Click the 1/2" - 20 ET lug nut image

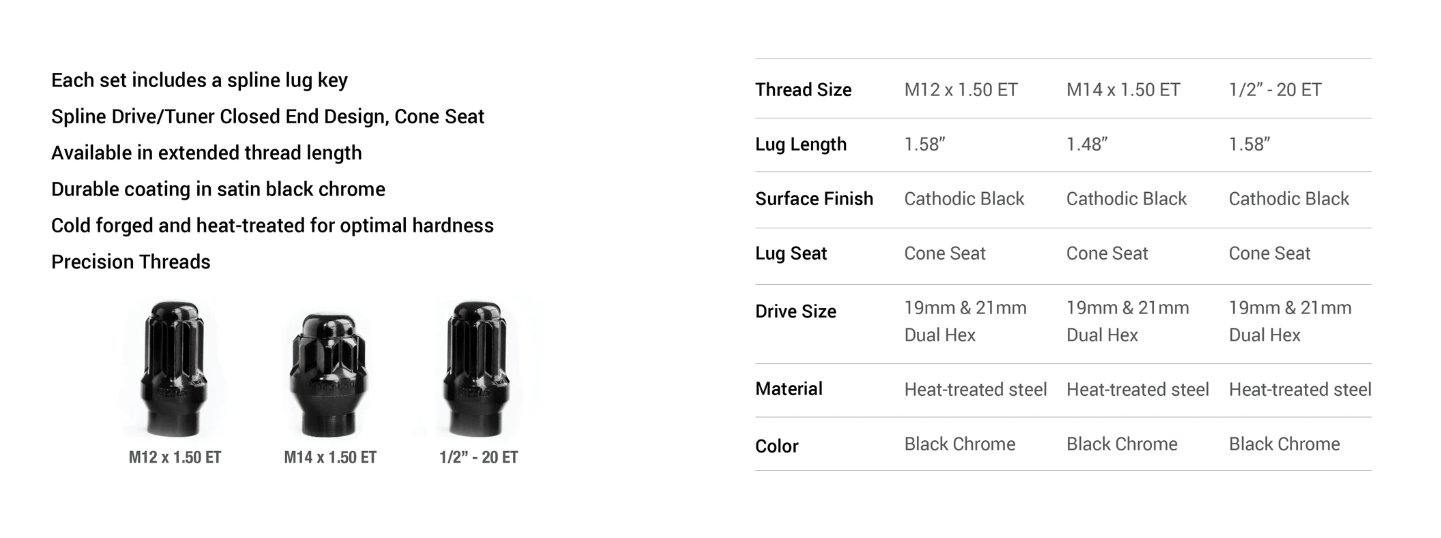[477, 369]
